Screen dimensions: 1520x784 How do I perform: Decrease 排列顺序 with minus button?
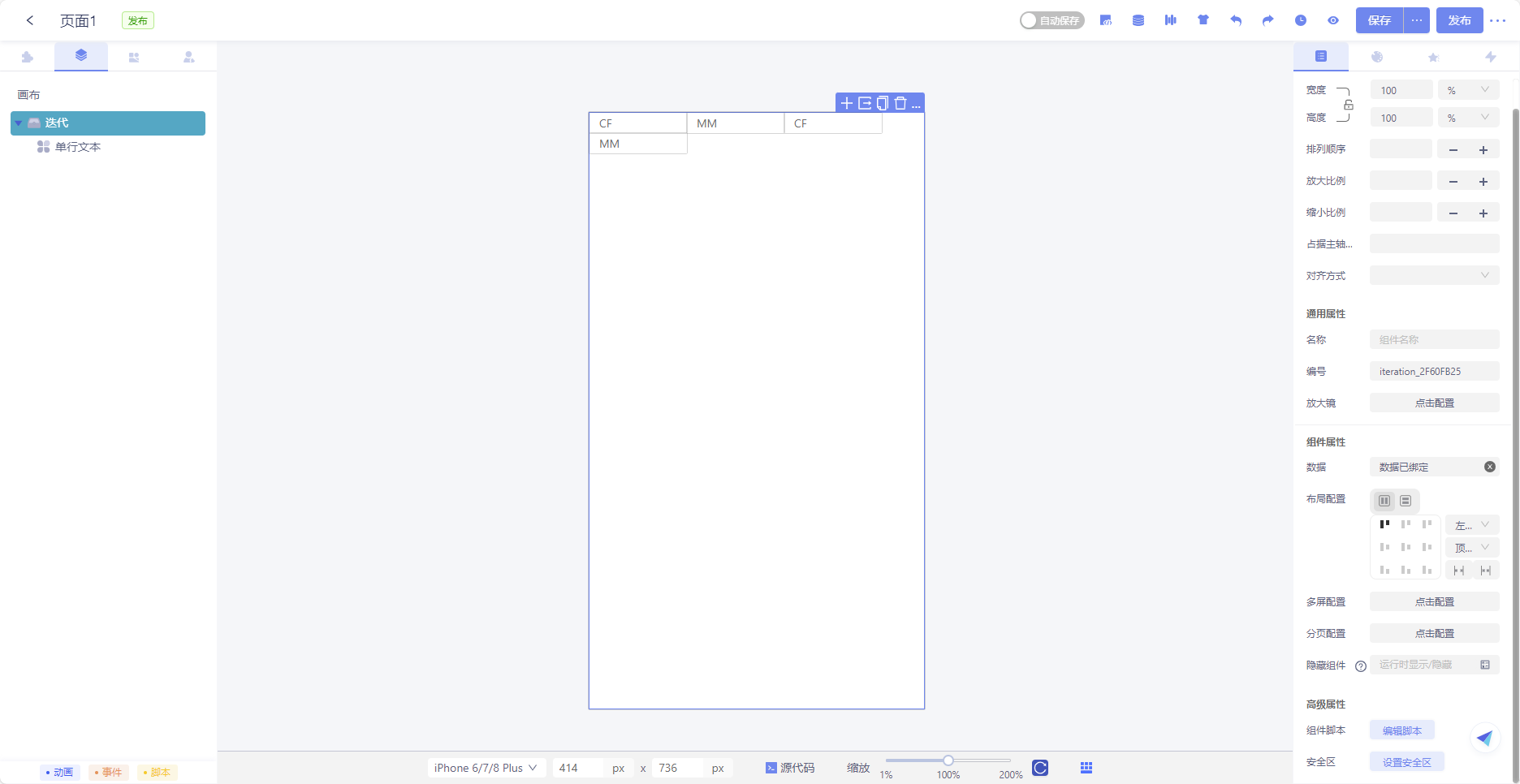point(1453,149)
